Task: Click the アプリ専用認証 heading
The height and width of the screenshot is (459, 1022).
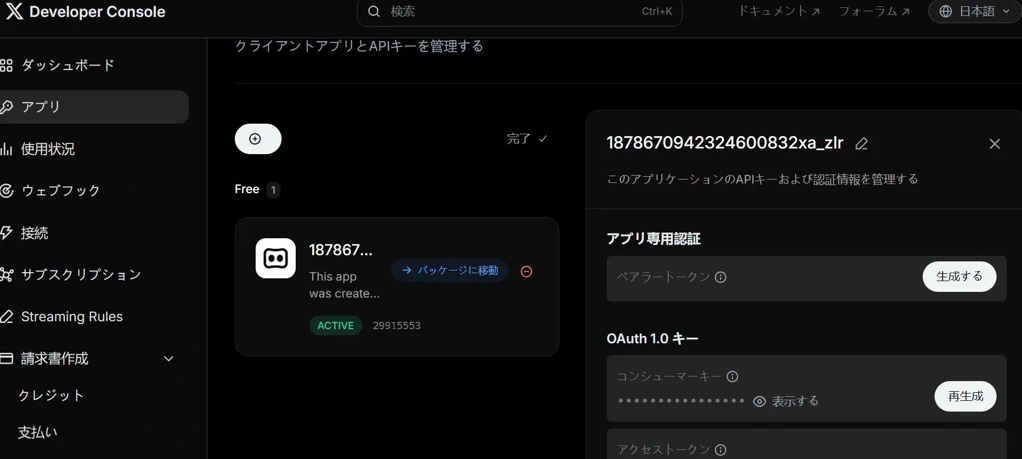Action: point(653,239)
